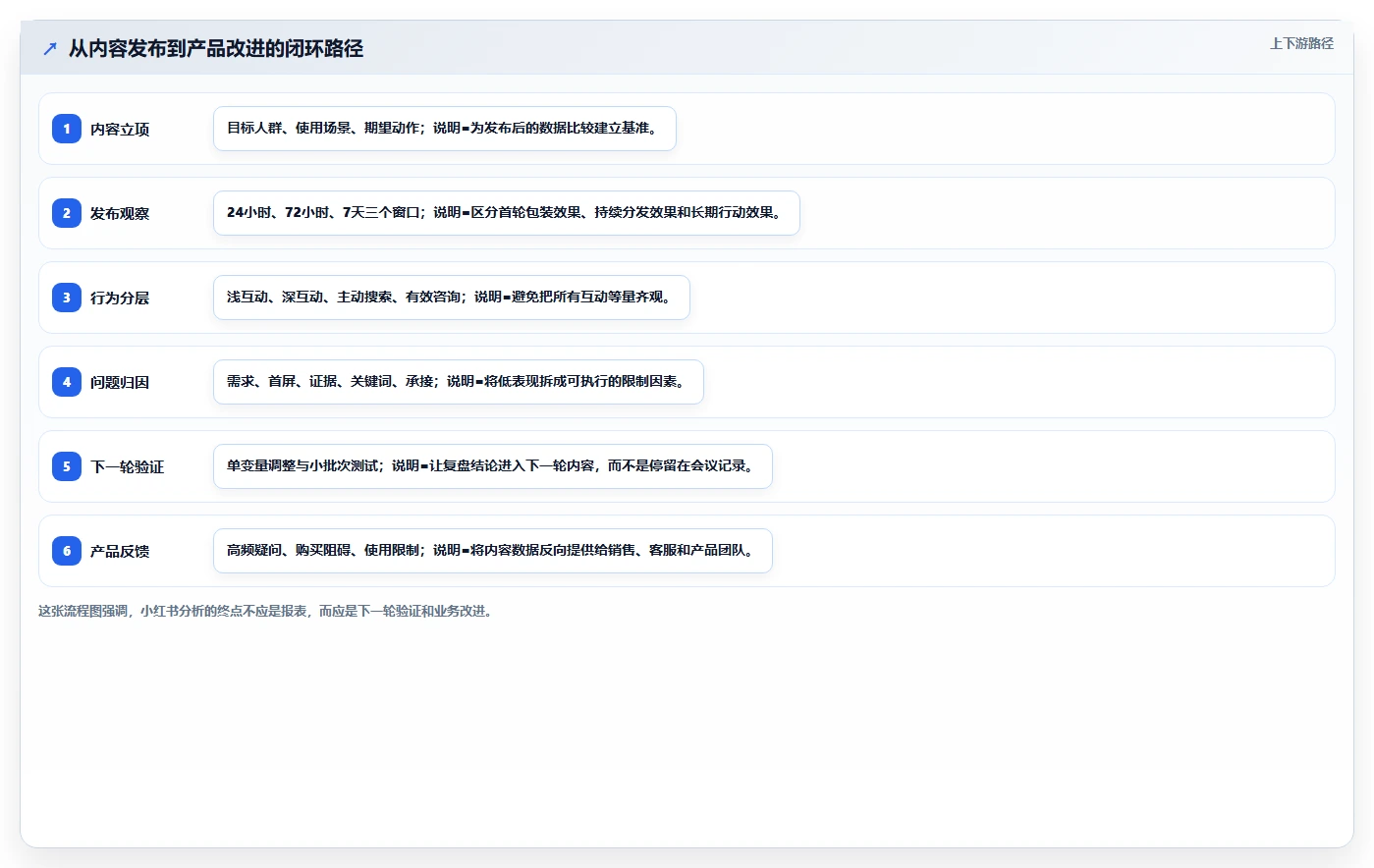Click the description box starting 24小时、72小时

click(507, 213)
